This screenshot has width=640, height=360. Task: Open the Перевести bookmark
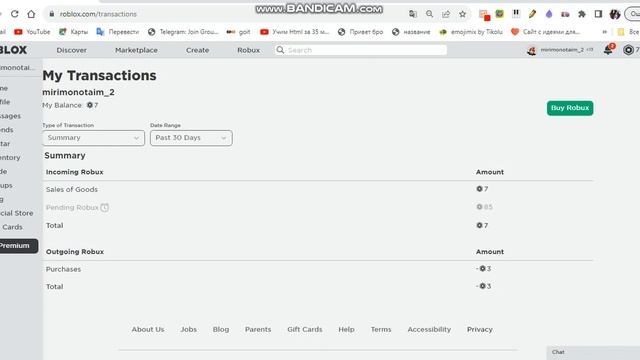point(118,31)
